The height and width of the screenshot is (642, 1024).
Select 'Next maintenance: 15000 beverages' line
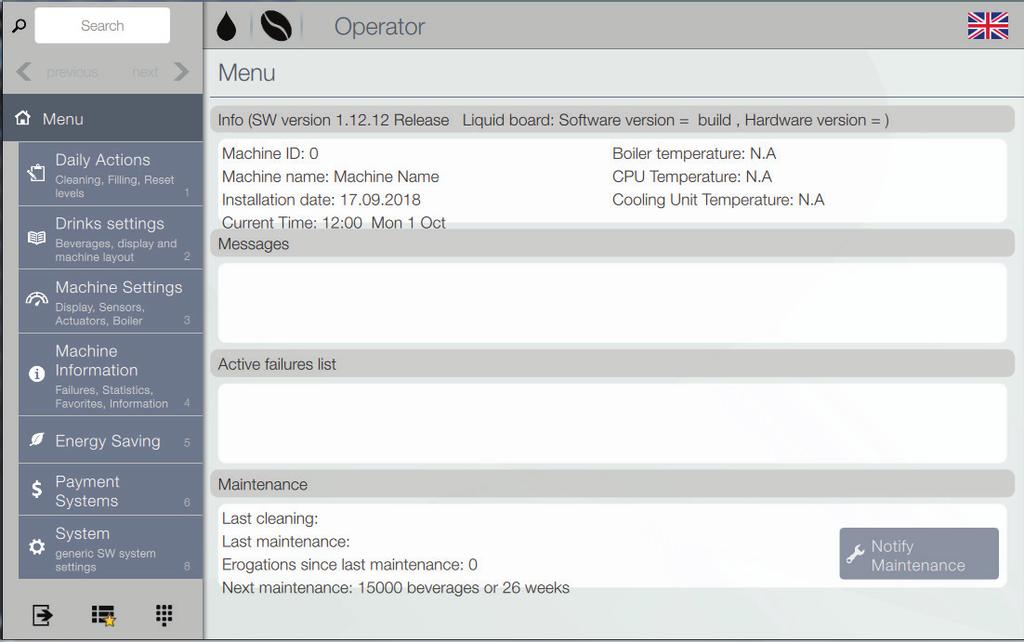[396, 588]
